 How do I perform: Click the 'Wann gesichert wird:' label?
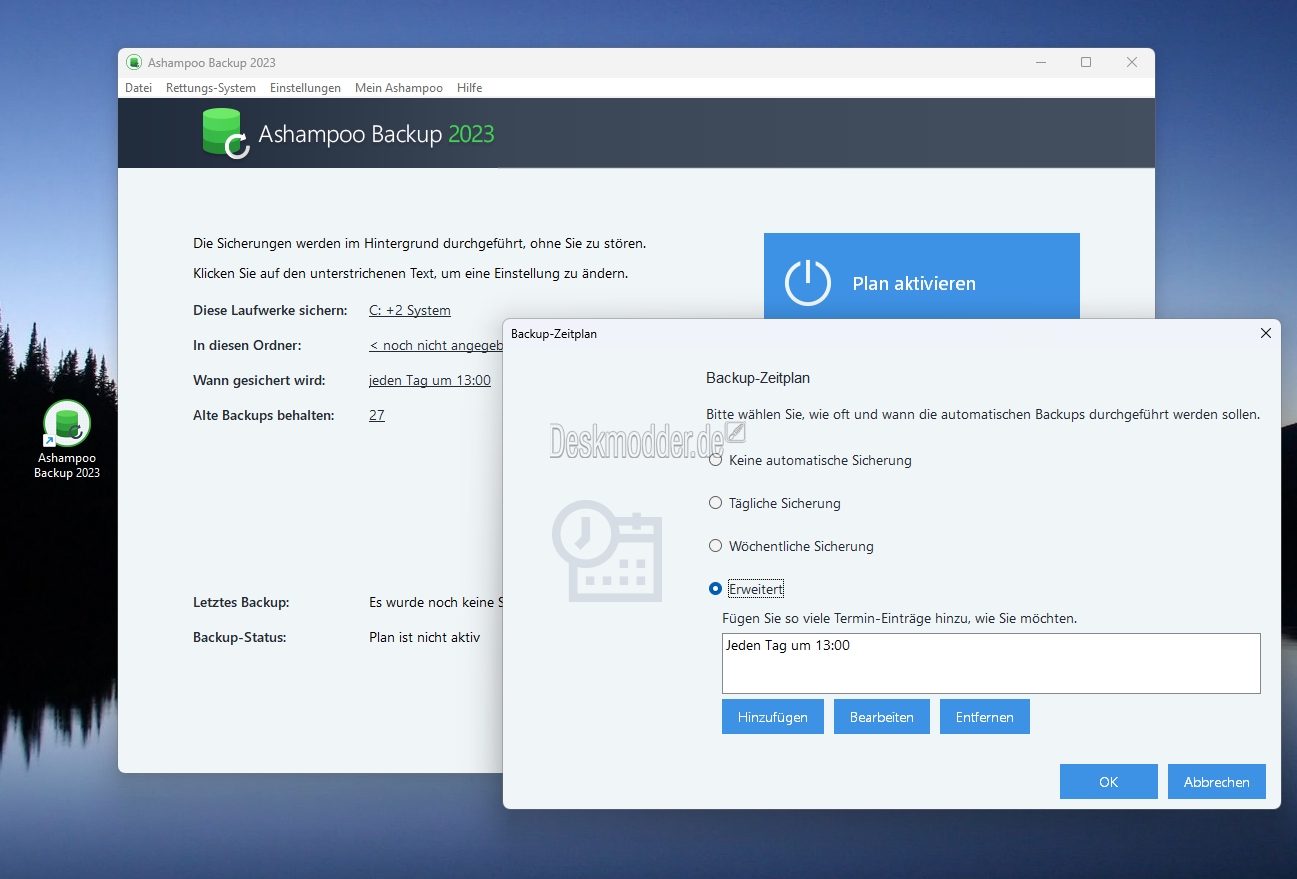pyautogui.click(x=258, y=380)
